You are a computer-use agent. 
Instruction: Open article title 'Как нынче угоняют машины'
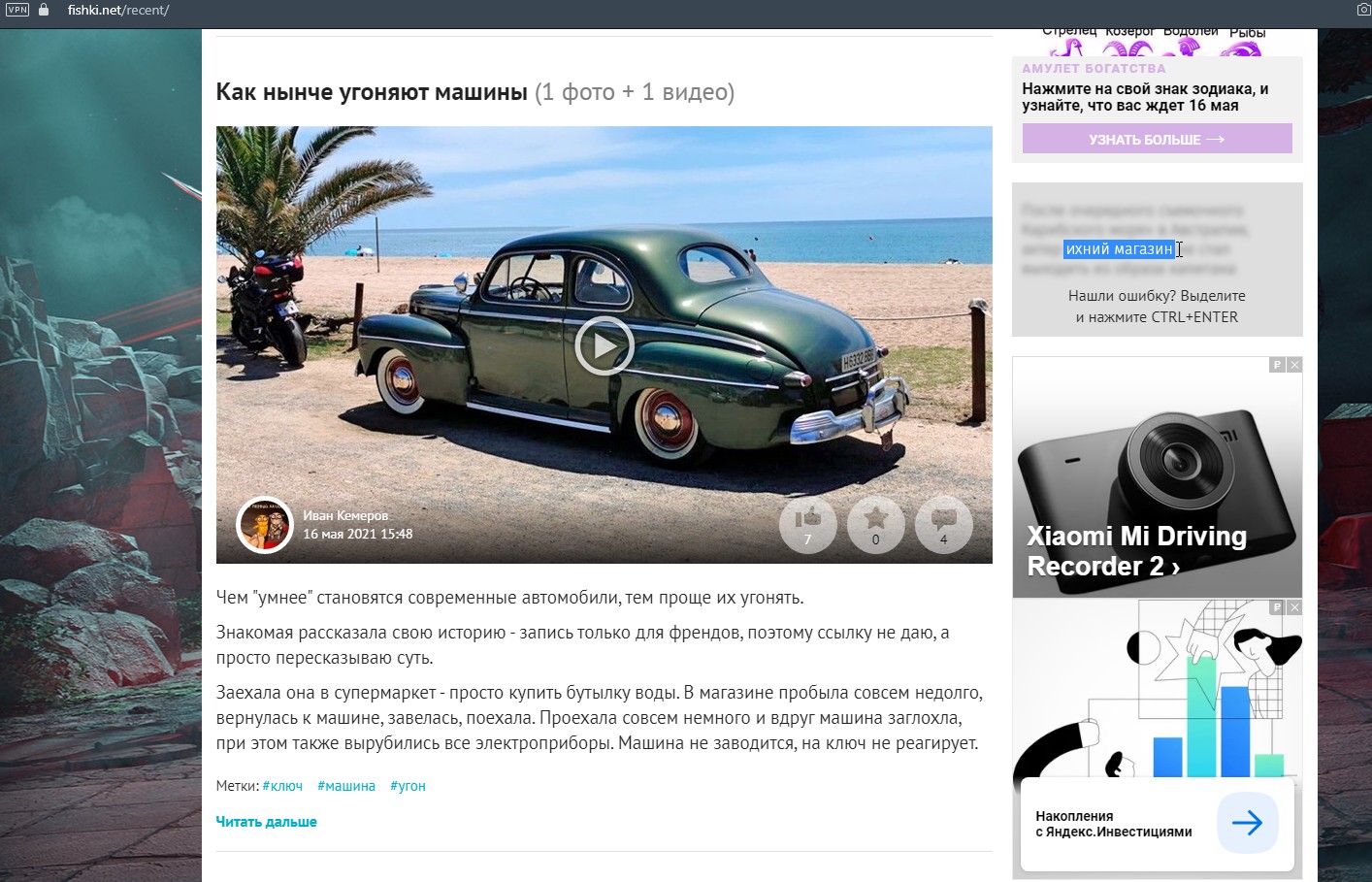tap(372, 92)
